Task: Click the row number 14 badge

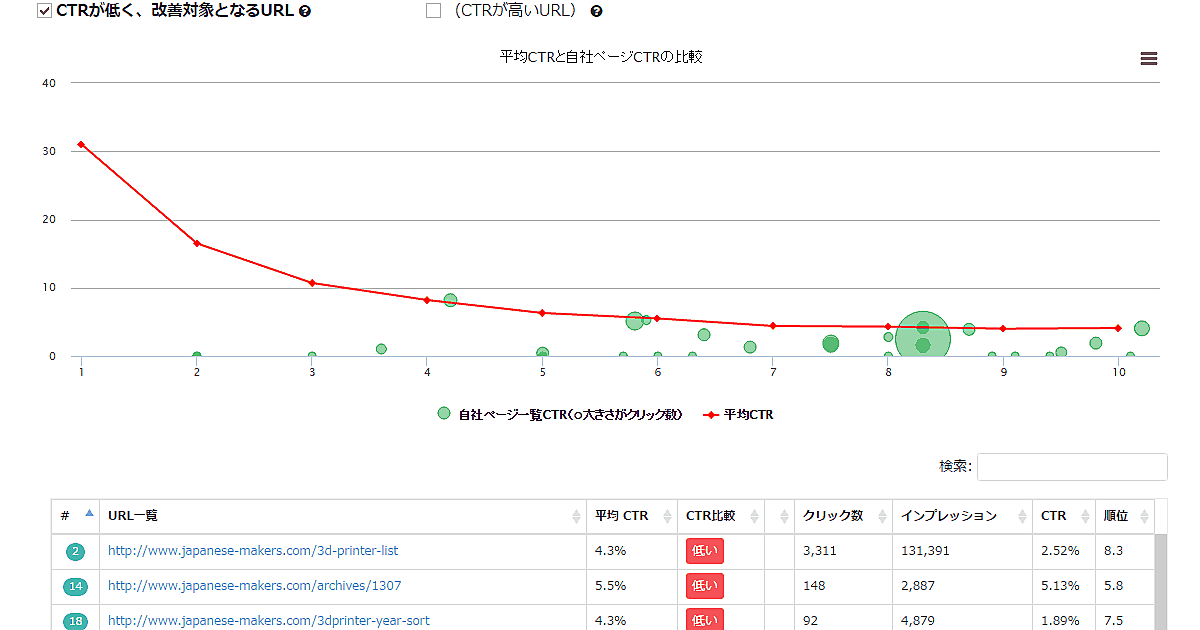Action: coord(76,586)
